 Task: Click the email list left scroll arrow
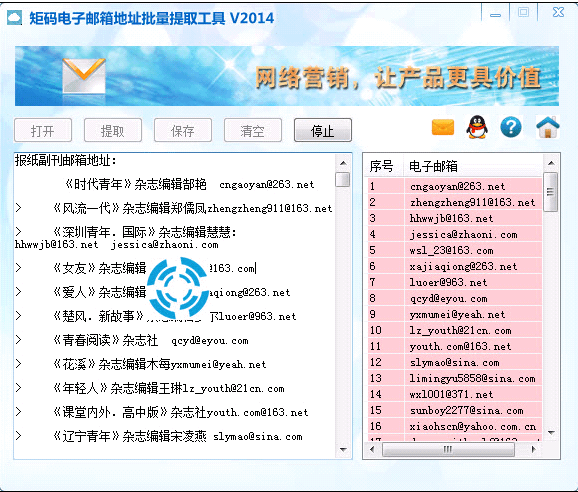pos(372,449)
